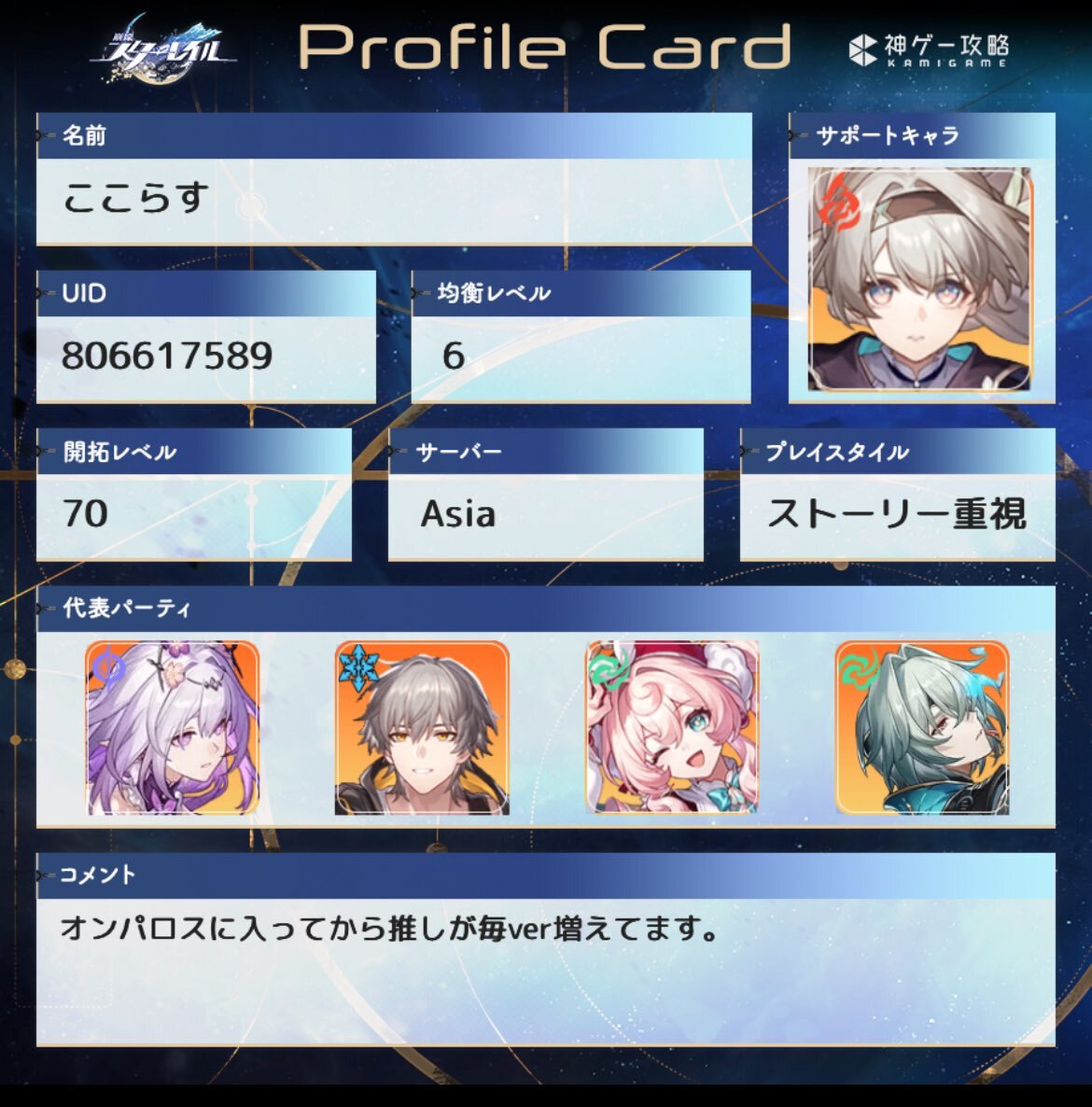Screen dimensions: 1092x1107
Task: Click the UID field 806617589
Action: (x=205, y=358)
